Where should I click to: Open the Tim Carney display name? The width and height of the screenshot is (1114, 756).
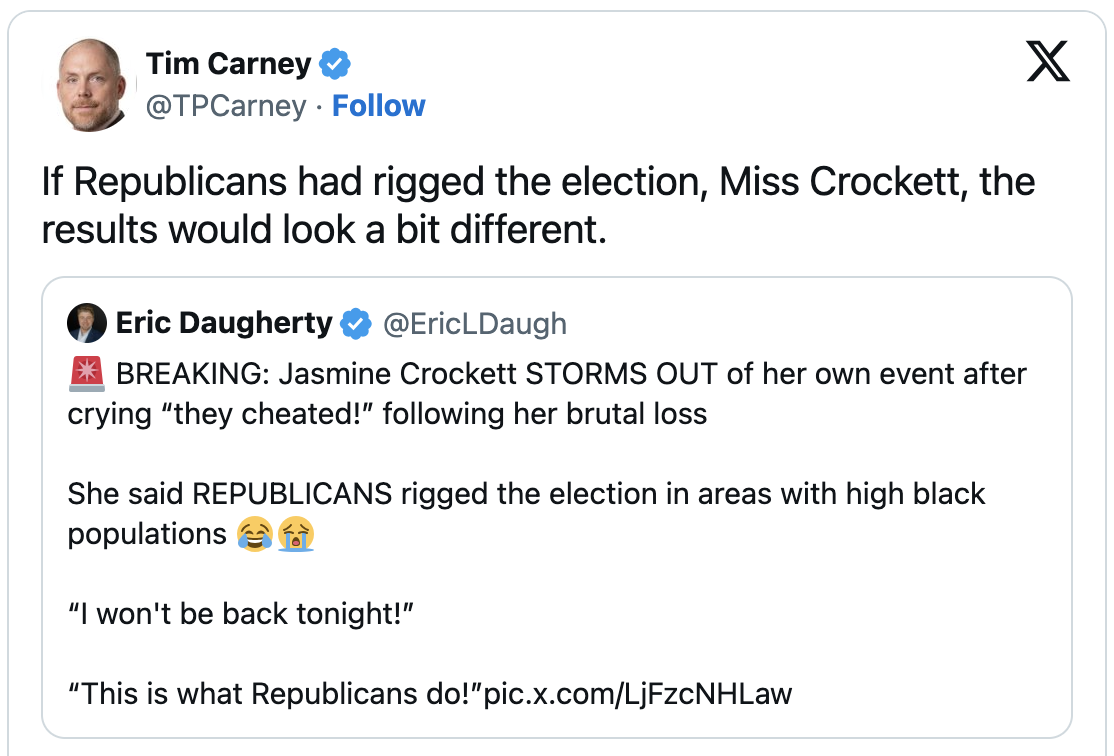pyautogui.click(x=229, y=64)
